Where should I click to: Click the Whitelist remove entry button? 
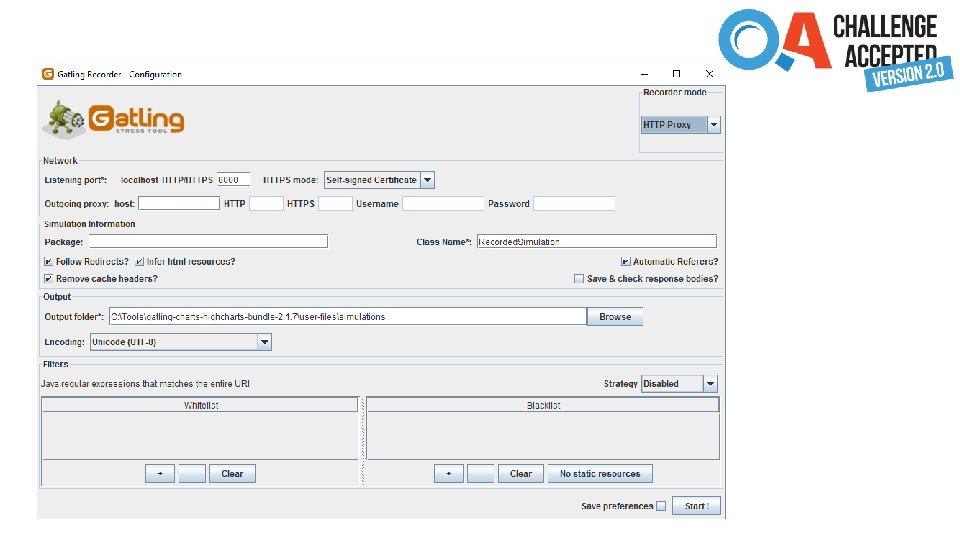192,473
